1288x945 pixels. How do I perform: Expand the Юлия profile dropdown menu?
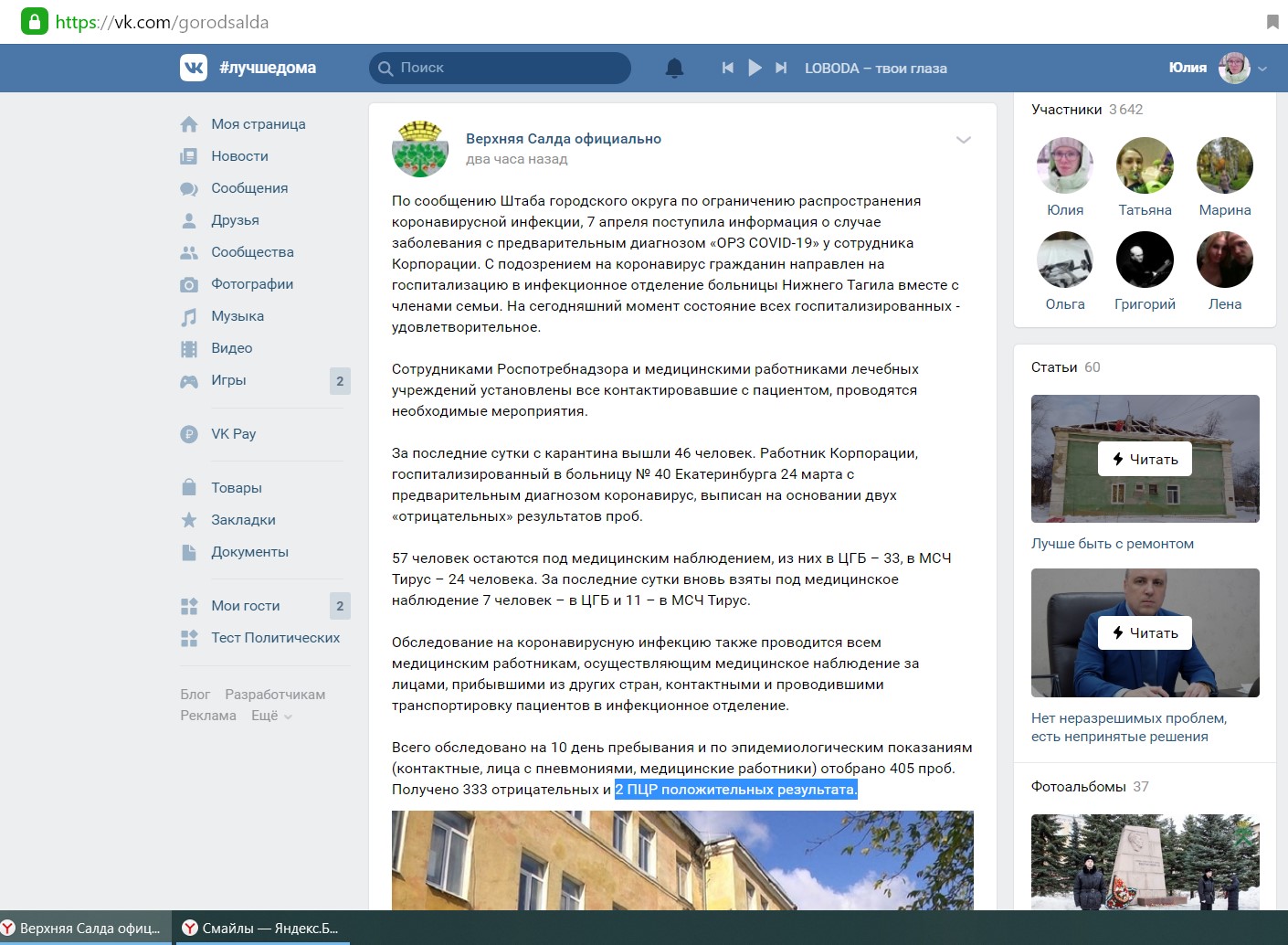coord(1262,69)
